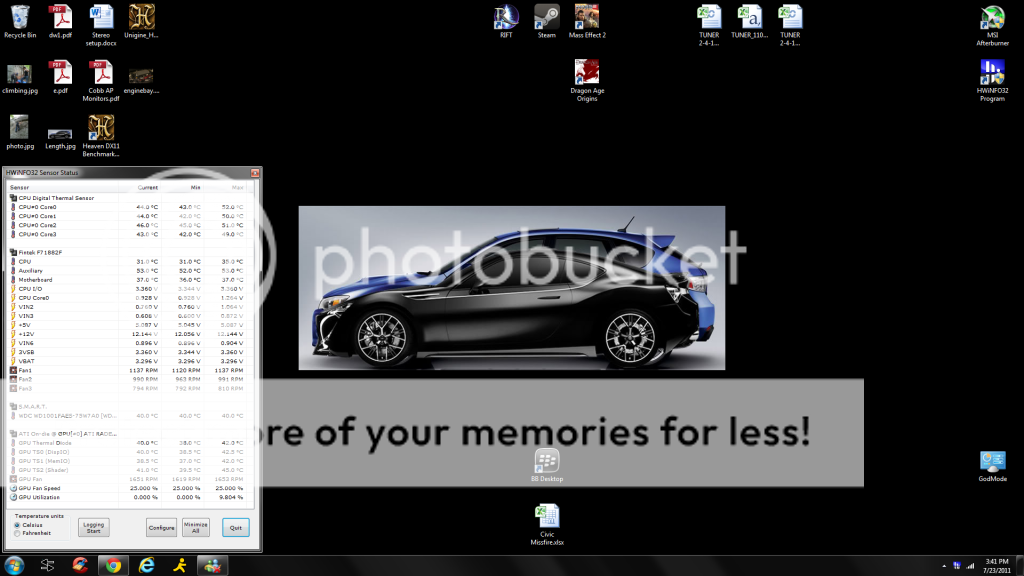Select the 3VSB voltage row
The height and width of the screenshot is (576, 1024).
(127, 352)
